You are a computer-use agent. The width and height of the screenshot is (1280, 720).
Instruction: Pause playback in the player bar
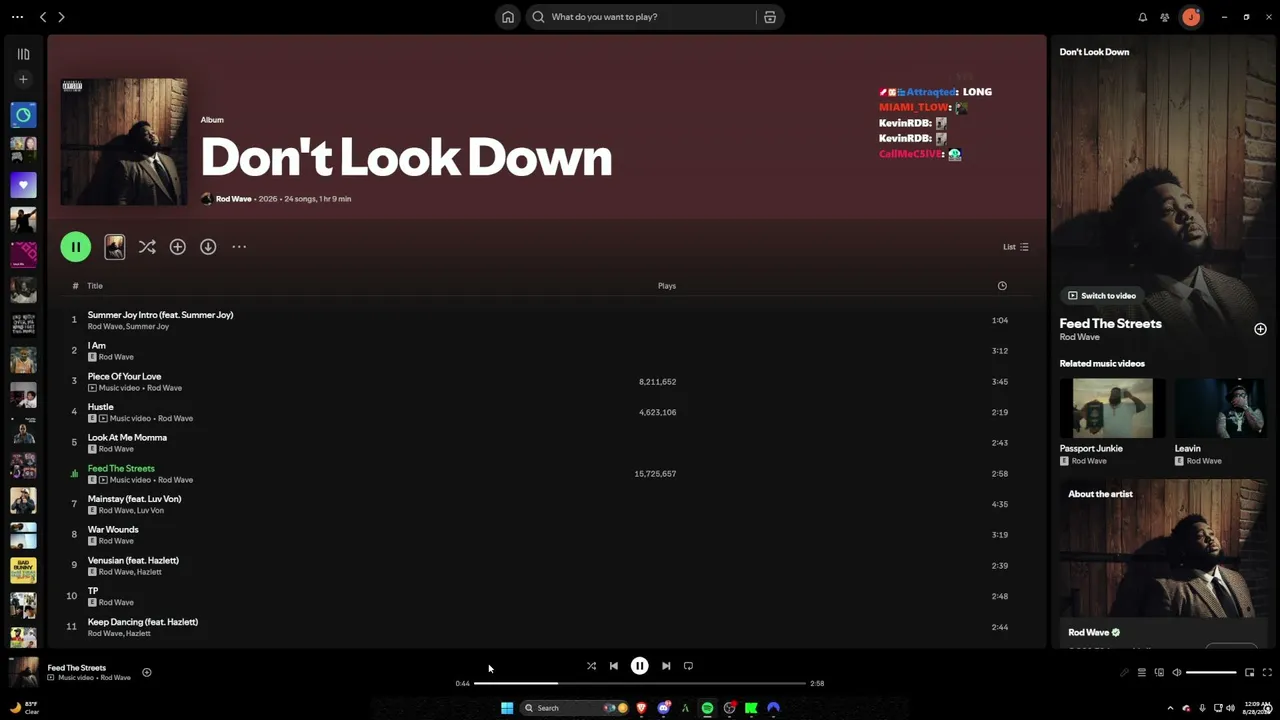(x=640, y=666)
